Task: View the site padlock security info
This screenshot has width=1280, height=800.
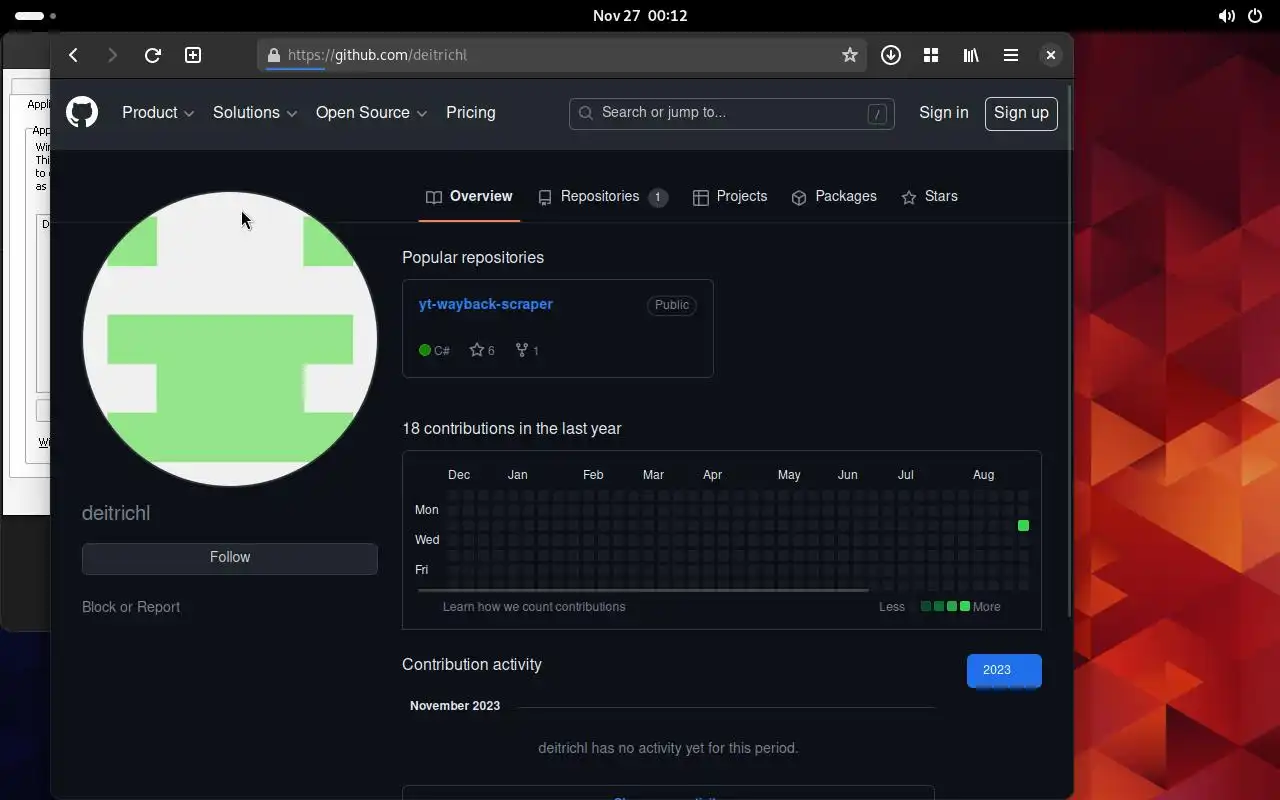Action: point(274,55)
